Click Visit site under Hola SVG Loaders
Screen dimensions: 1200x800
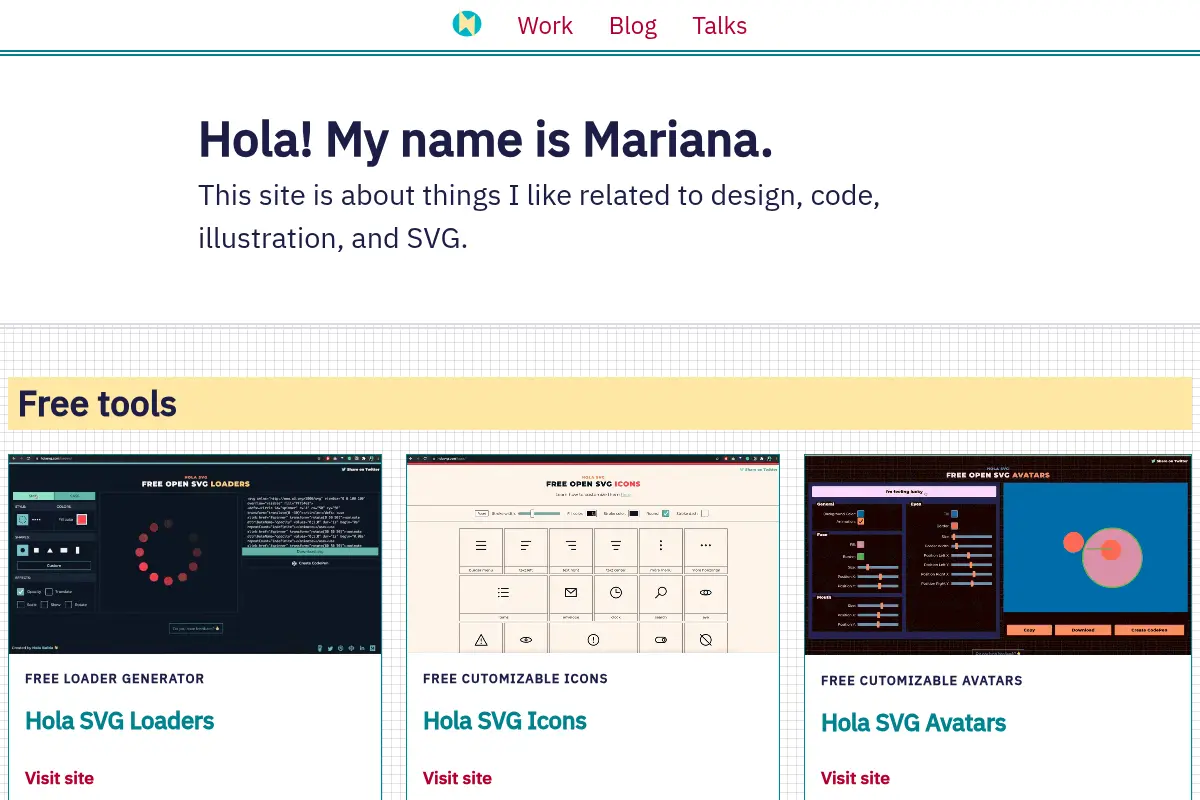(59, 778)
